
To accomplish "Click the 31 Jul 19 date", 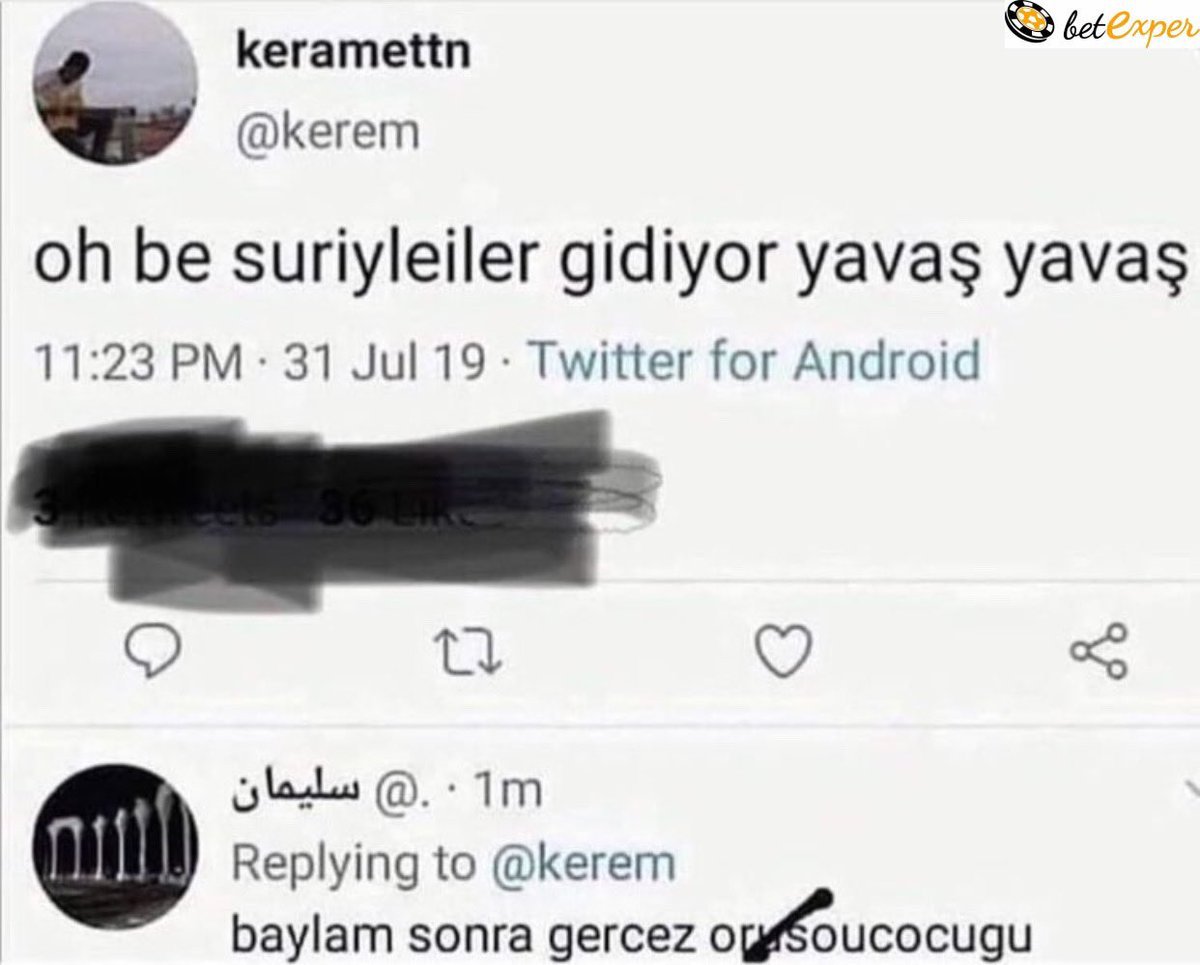I will pos(385,361).
